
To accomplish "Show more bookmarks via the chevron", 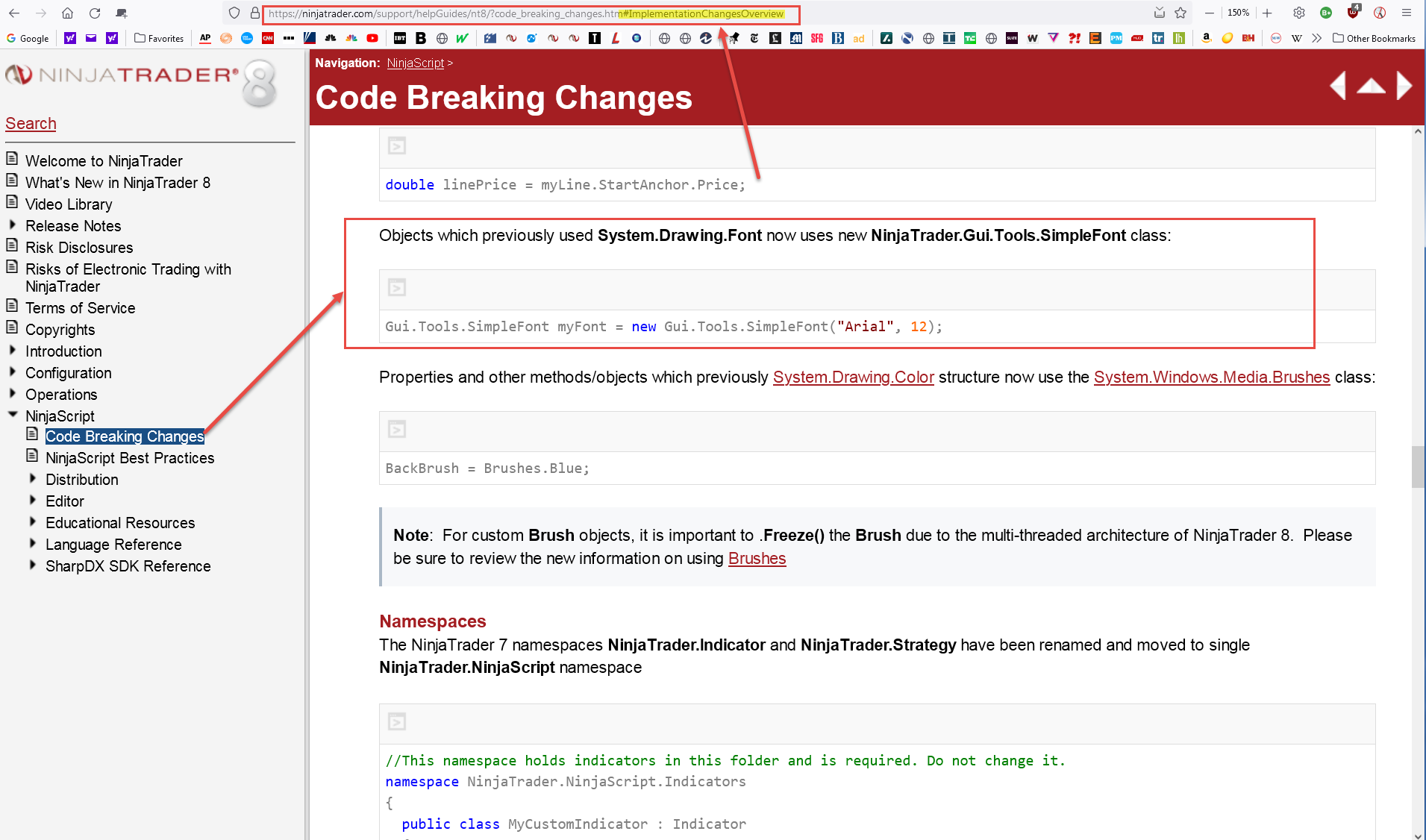I will coord(1317,38).
